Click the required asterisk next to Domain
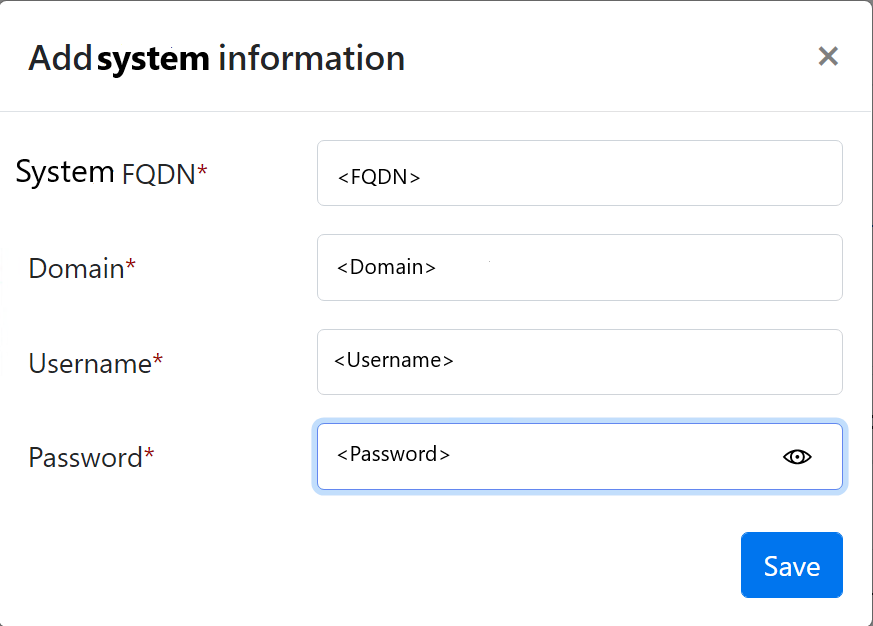 click(x=131, y=266)
